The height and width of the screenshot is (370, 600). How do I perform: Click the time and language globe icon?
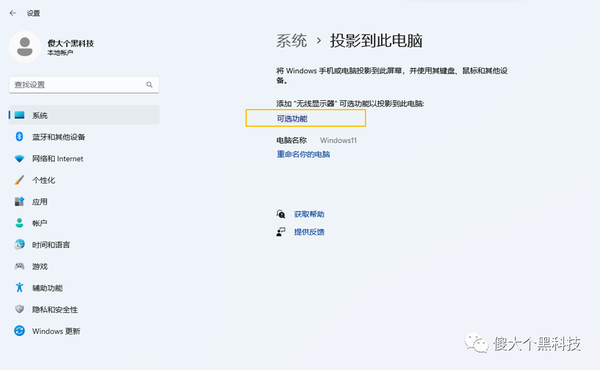(x=19, y=244)
